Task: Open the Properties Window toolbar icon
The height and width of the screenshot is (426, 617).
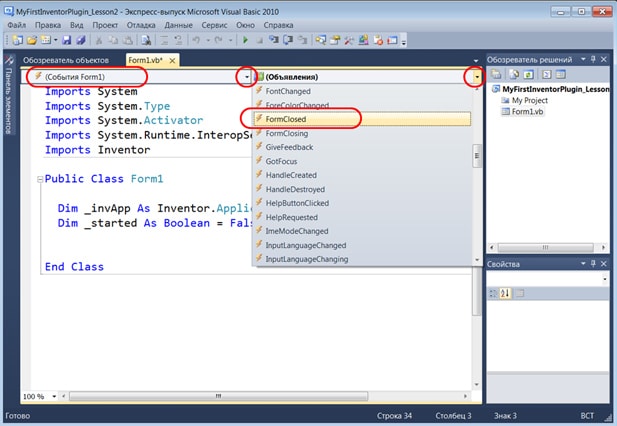Action: pos(335,40)
